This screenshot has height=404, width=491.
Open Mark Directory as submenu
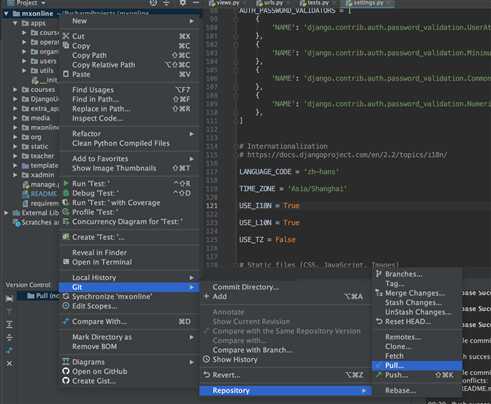click(130, 337)
